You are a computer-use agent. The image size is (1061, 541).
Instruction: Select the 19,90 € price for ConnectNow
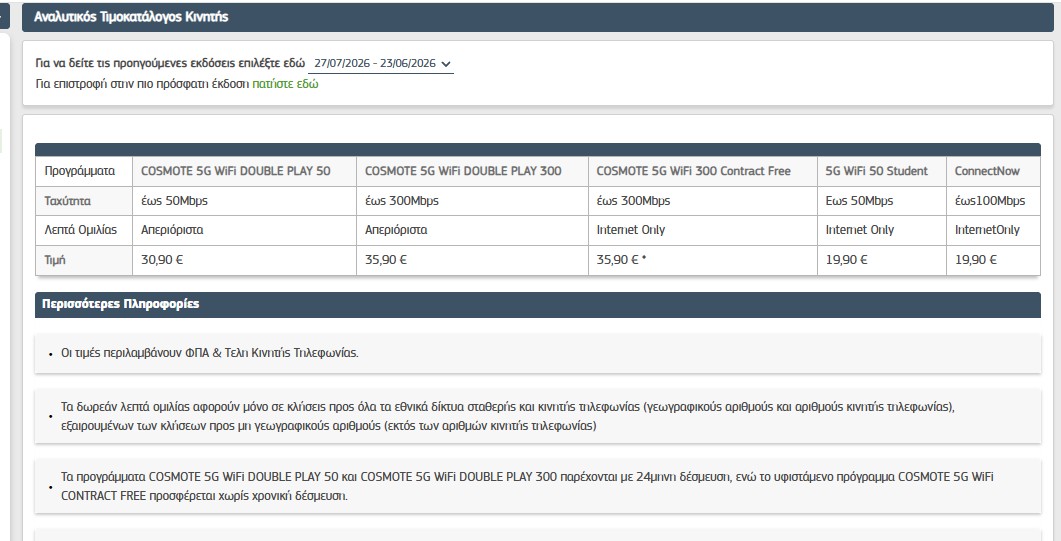(x=993, y=260)
